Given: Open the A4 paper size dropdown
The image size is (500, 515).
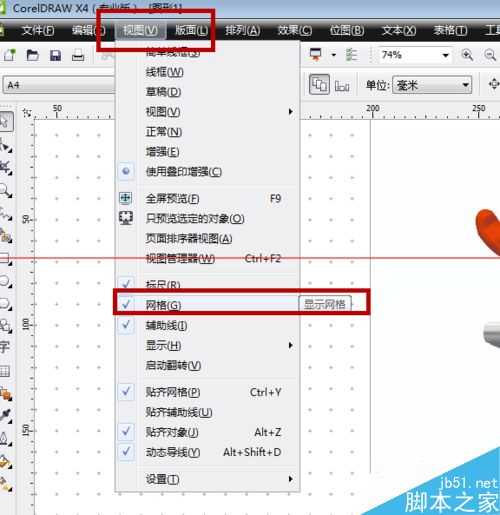Looking at the screenshot, I should click(x=59, y=85).
